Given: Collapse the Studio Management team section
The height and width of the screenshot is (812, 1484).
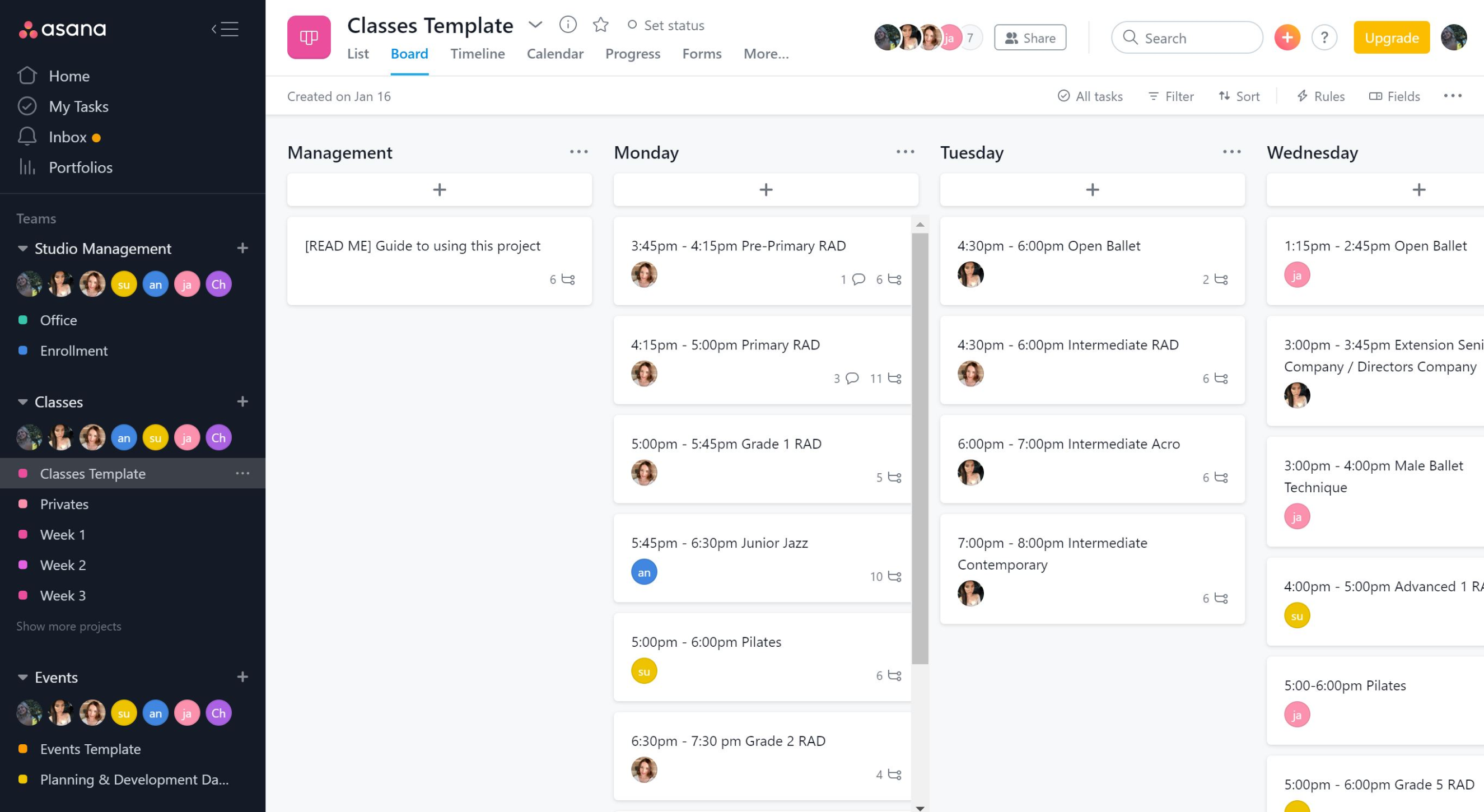Looking at the screenshot, I should [x=22, y=248].
